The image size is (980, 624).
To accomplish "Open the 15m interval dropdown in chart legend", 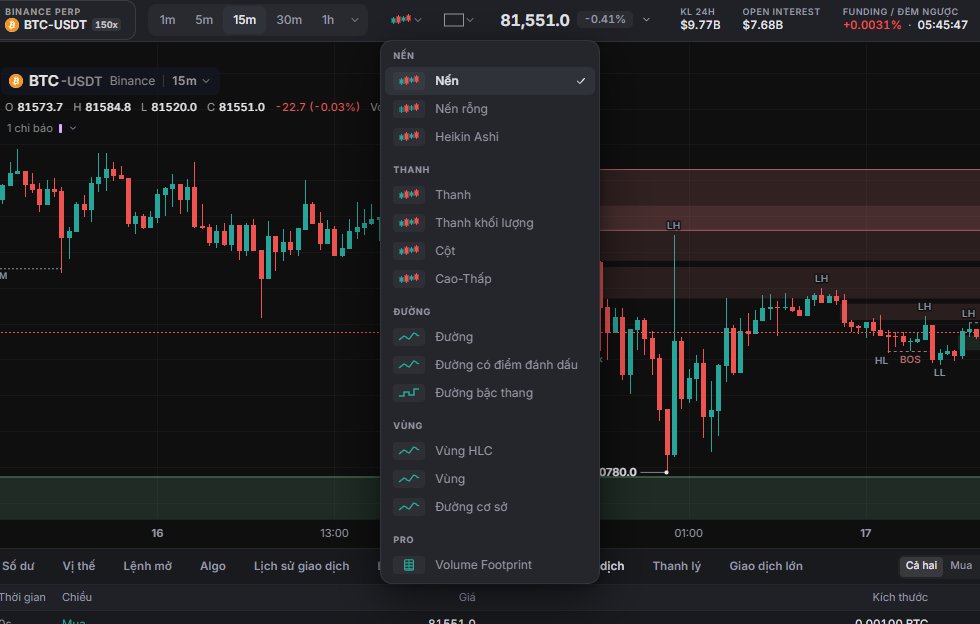I will tap(191, 81).
